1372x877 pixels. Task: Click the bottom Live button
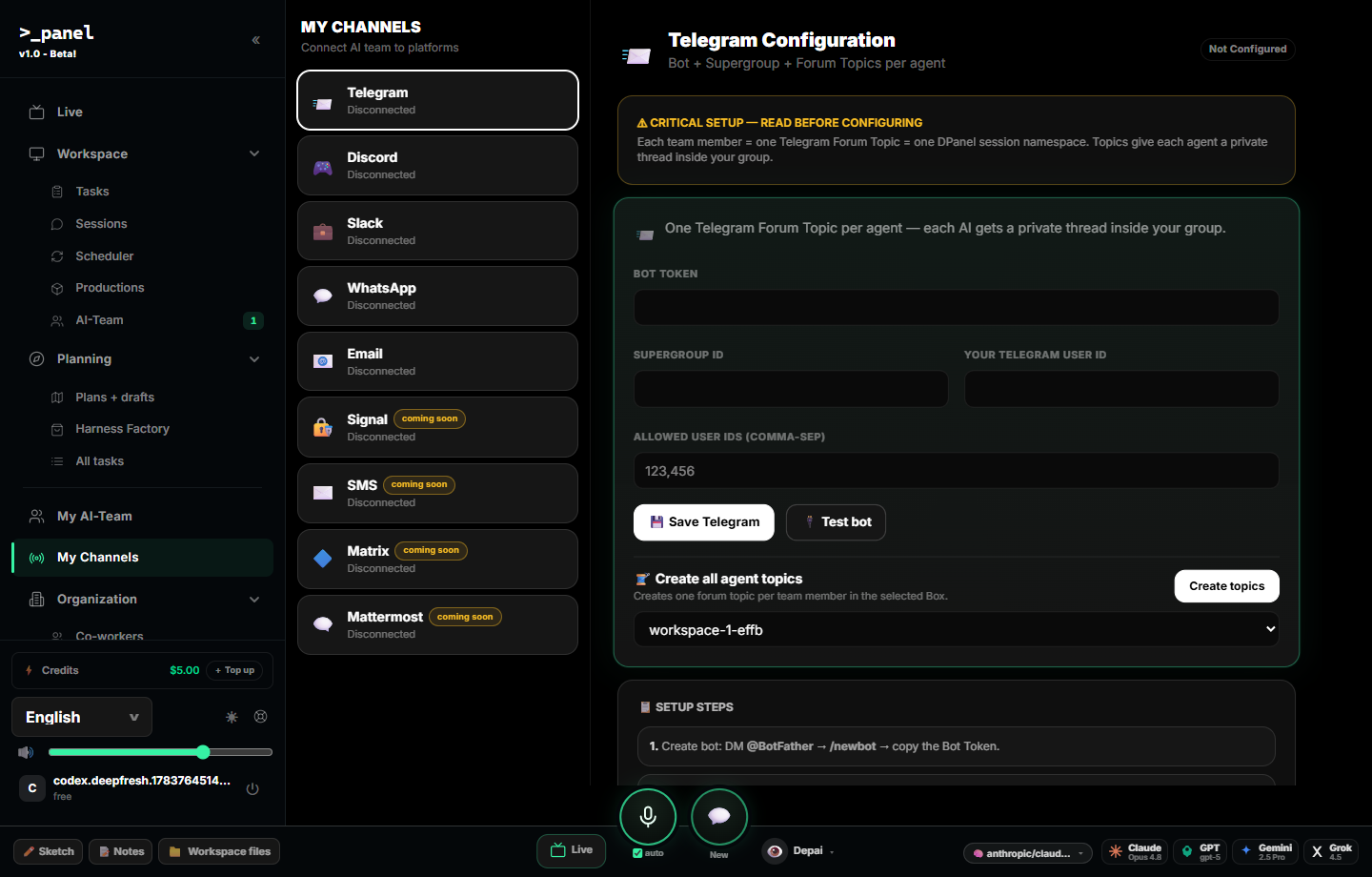click(x=572, y=850)
